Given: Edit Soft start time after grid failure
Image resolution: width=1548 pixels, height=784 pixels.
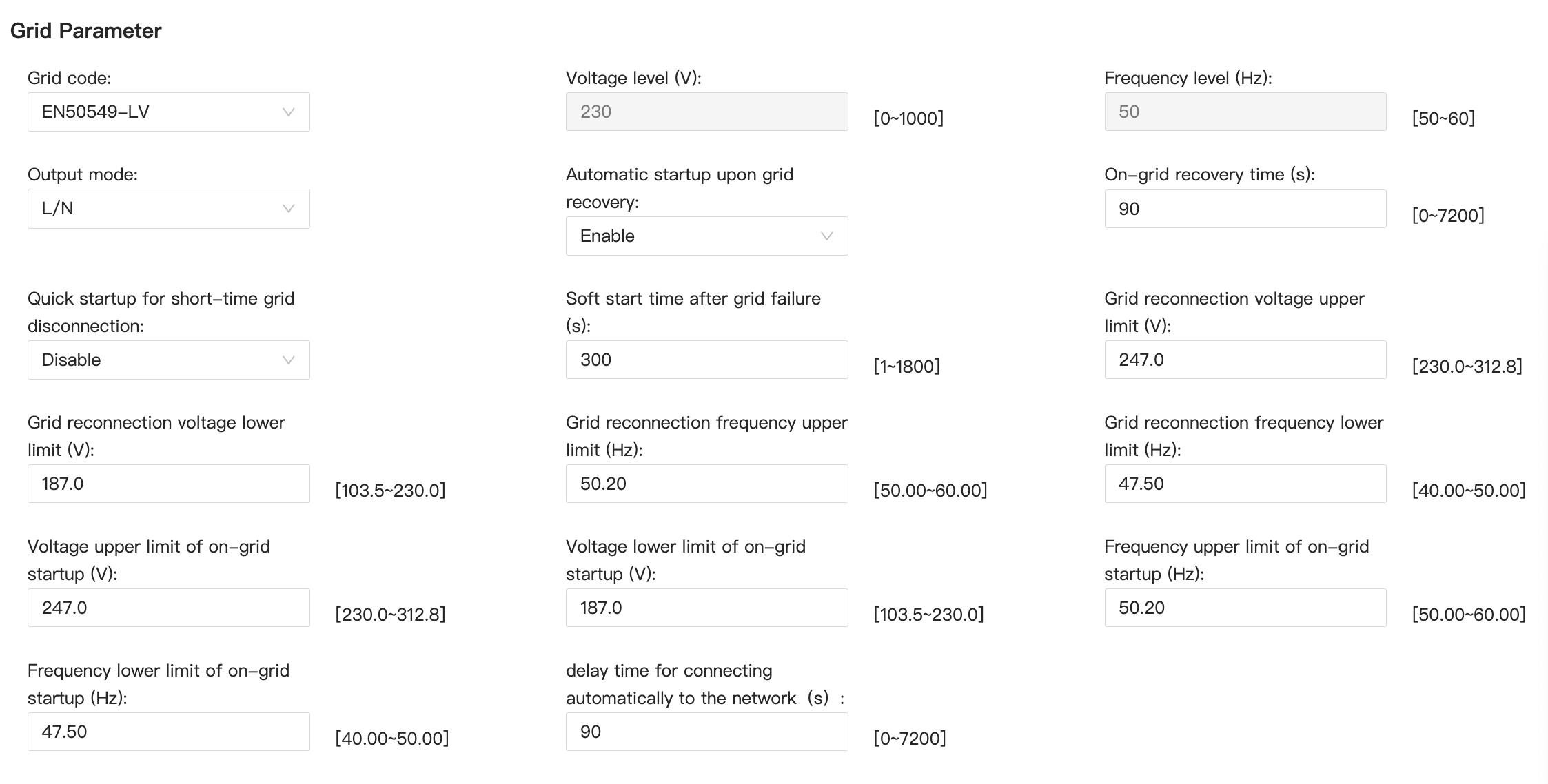Looking at the screenshot, I should click(706, 360).
